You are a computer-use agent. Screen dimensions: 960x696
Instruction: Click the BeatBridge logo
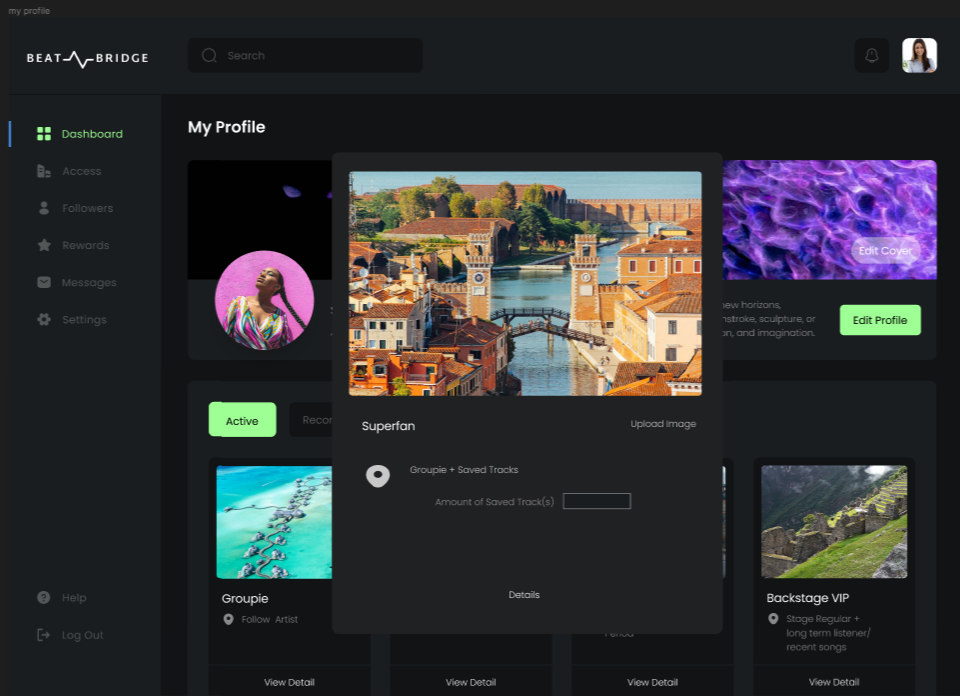[88, 58]
